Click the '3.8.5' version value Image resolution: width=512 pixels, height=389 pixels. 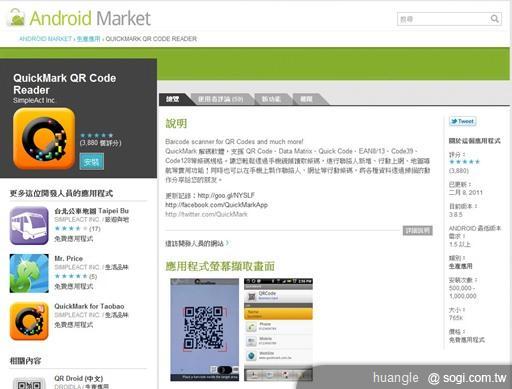pyautogui.click(x=456, y=214)
